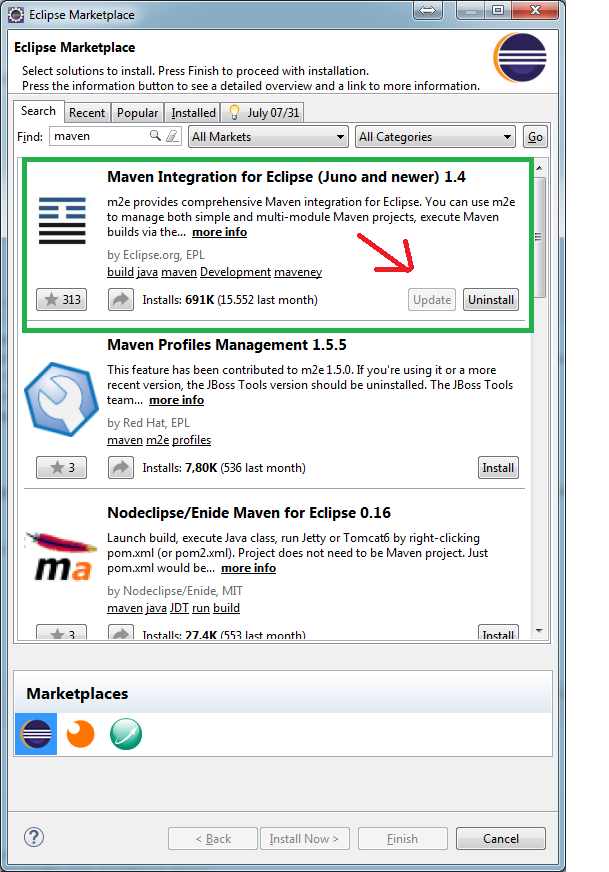This screenshot has height=872, width=609.
Task: Click Cancel at dialog bottom
Action: [501, 839]
